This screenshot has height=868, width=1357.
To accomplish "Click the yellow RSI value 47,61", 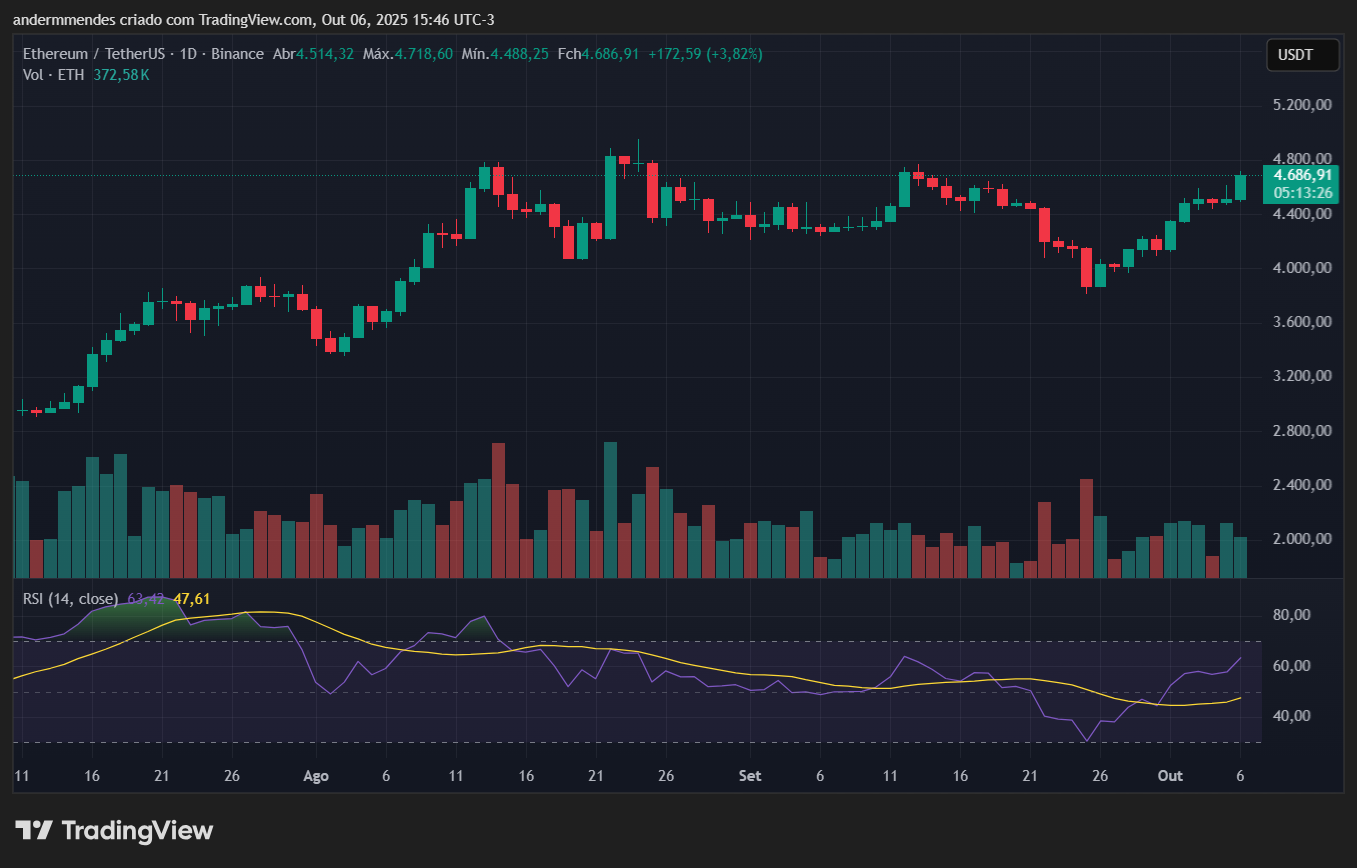I will click(x=192, y=599).
